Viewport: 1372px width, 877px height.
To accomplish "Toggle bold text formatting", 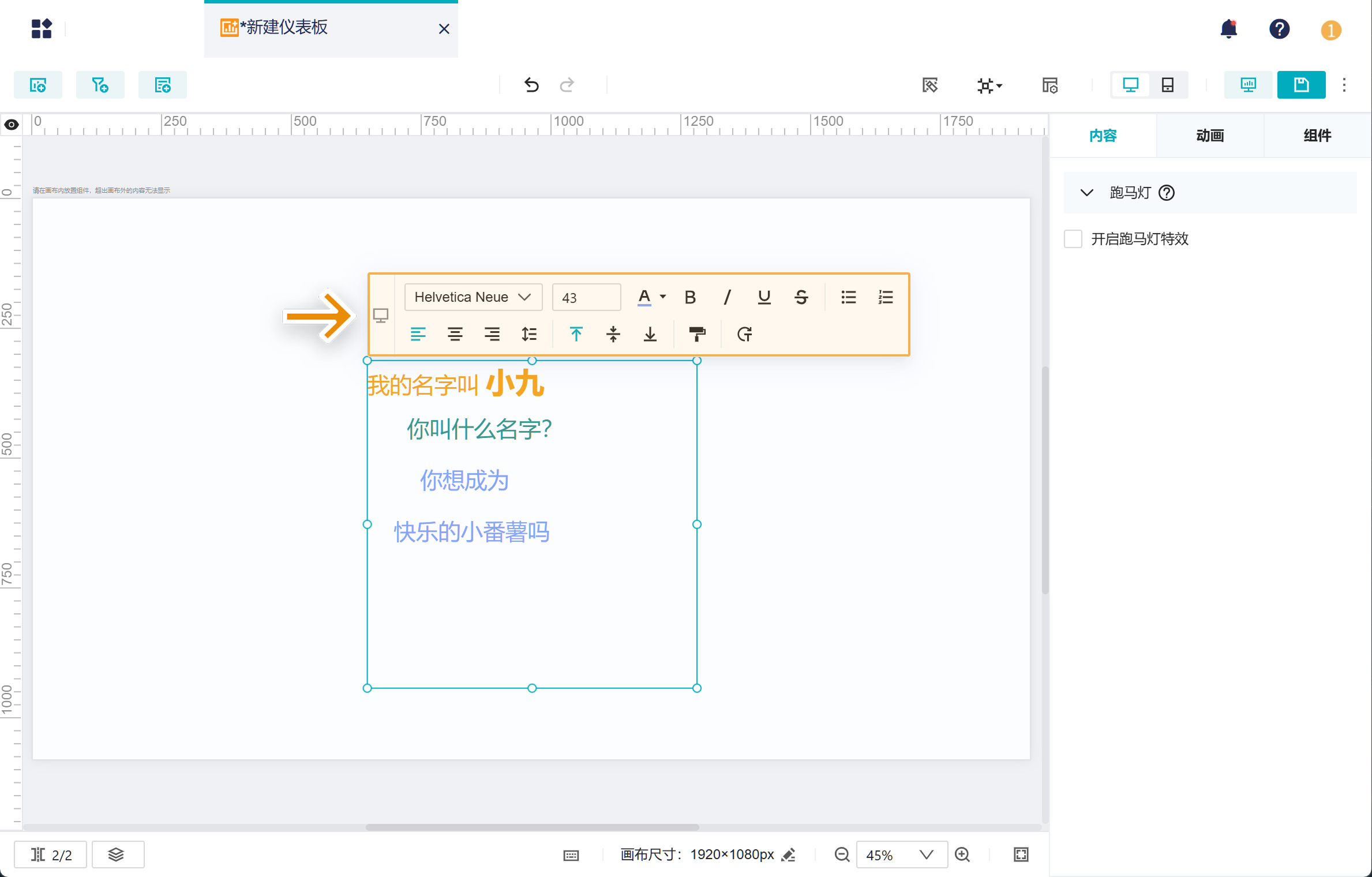I will (690, 297).
